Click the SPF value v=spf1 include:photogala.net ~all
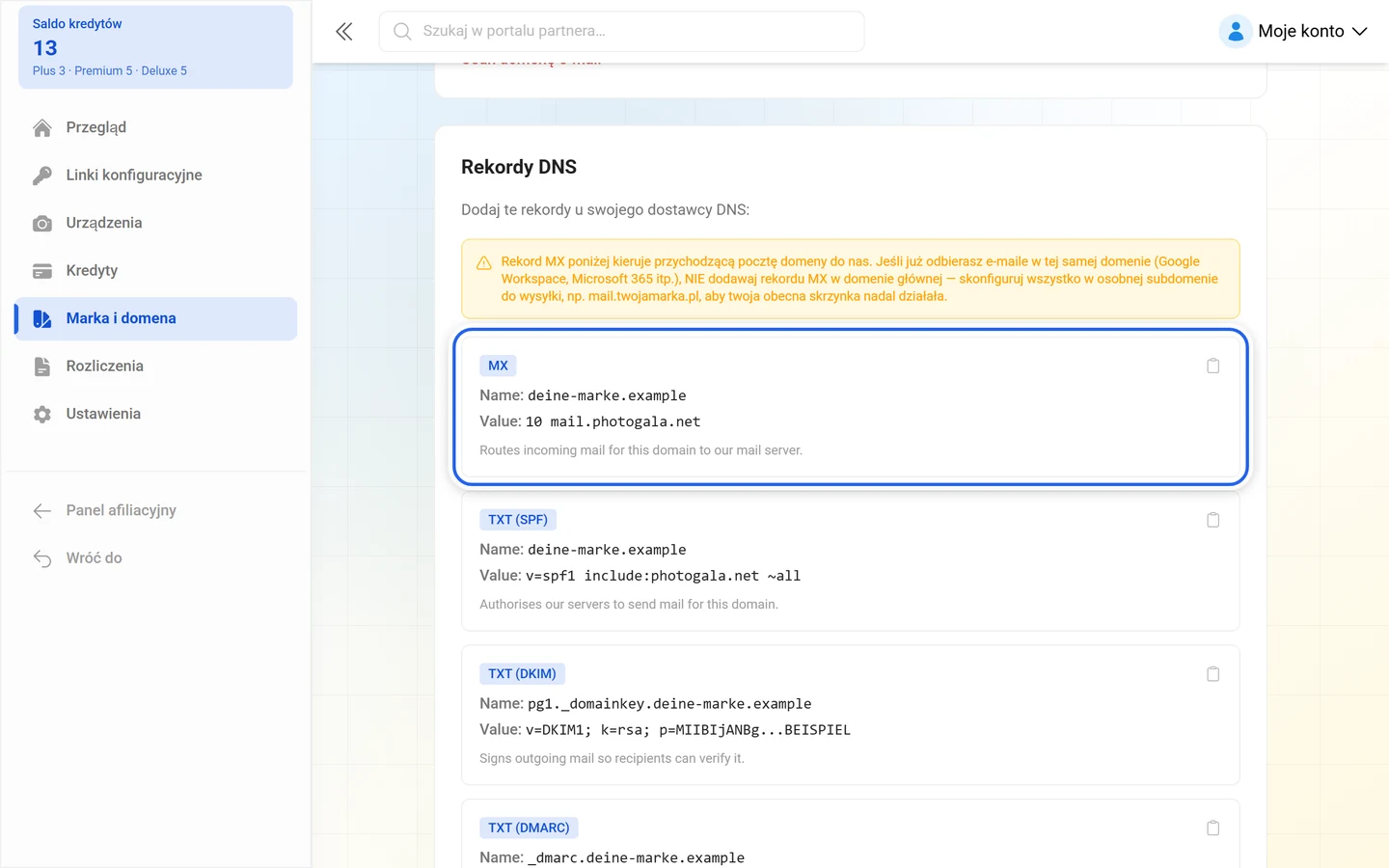This screenshot has width=1389, height=868. [663, 576]
